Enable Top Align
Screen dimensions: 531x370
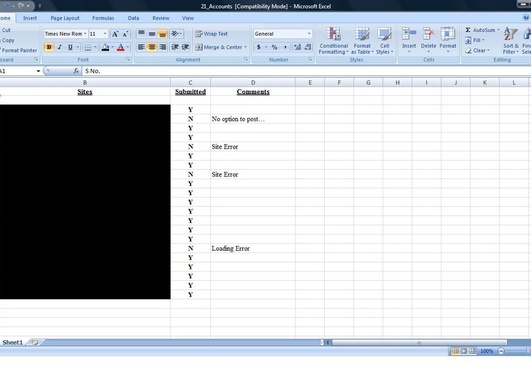141,34
